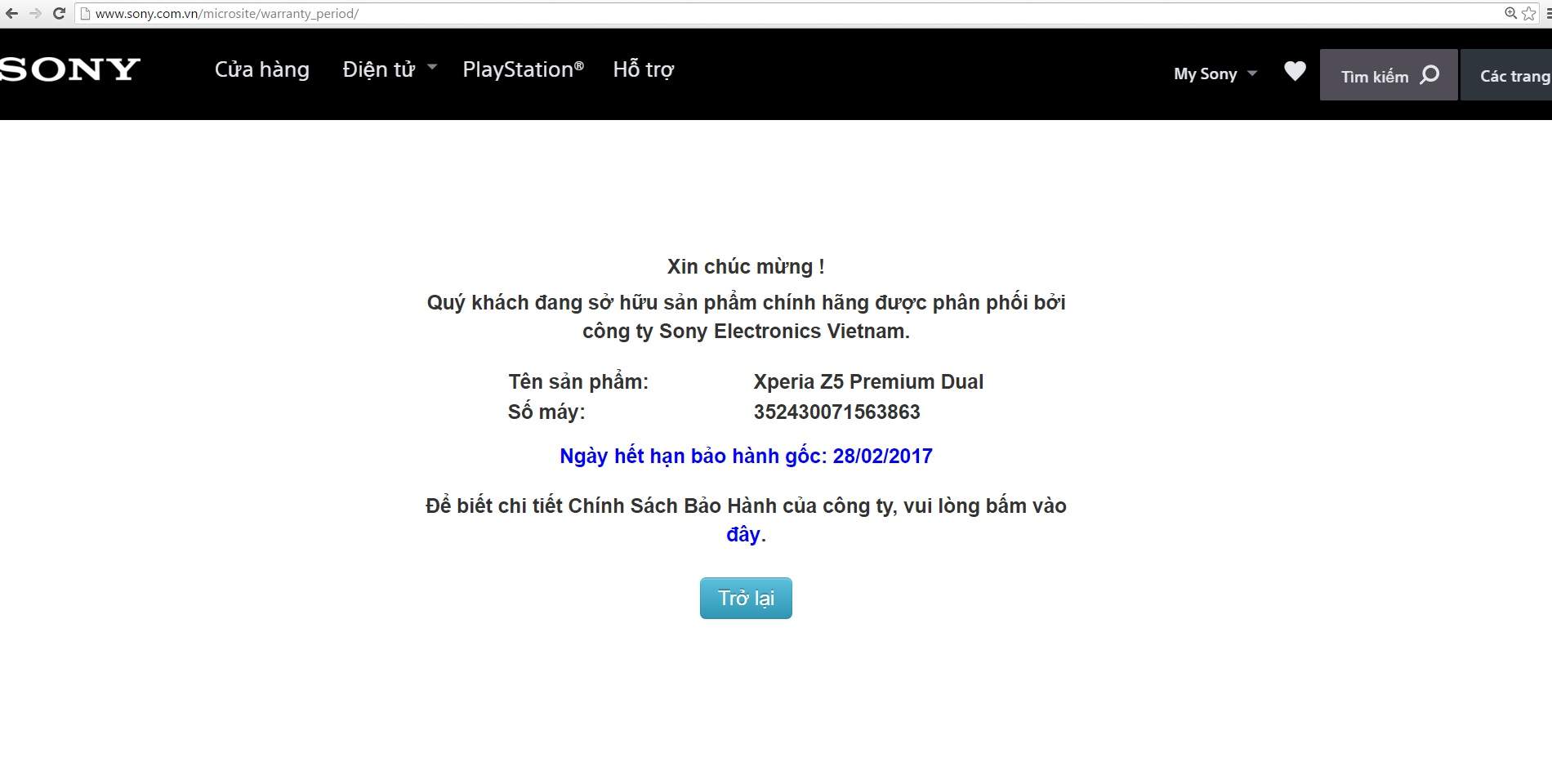Click the browser forward arrow

(35, 13)
